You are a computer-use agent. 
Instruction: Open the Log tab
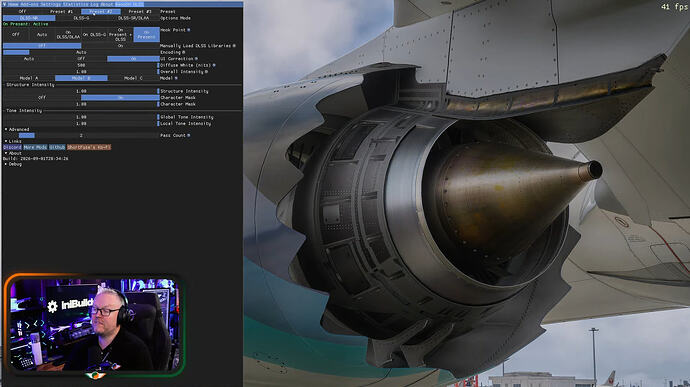click(x=95, y=4)
